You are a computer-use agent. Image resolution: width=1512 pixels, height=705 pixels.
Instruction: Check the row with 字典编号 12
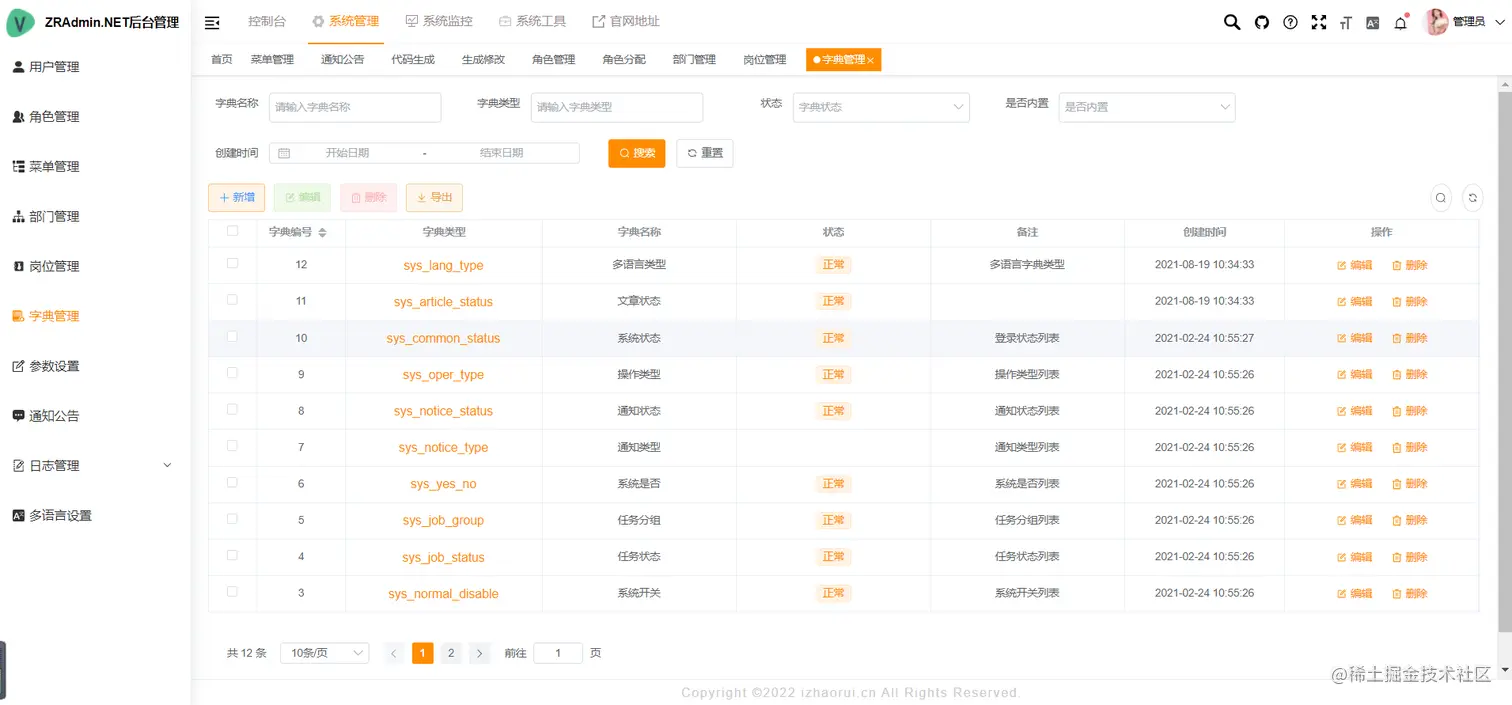233,263
